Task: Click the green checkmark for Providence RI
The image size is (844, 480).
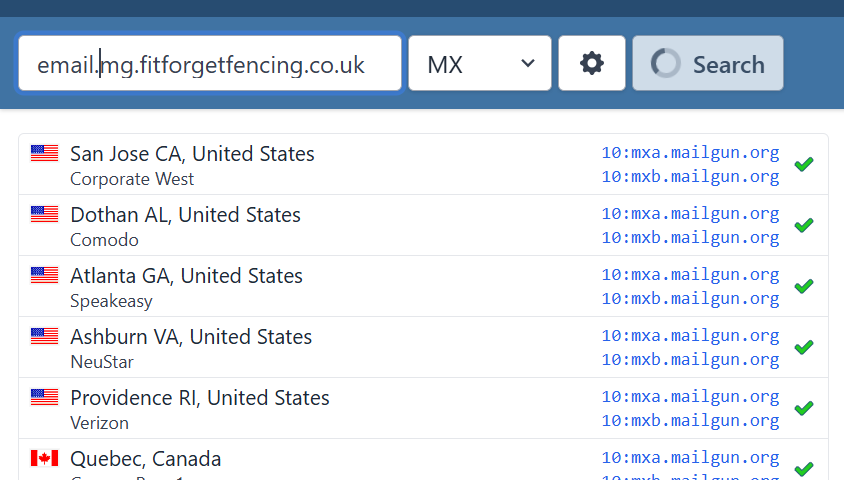Action: (x=803, y=408)
